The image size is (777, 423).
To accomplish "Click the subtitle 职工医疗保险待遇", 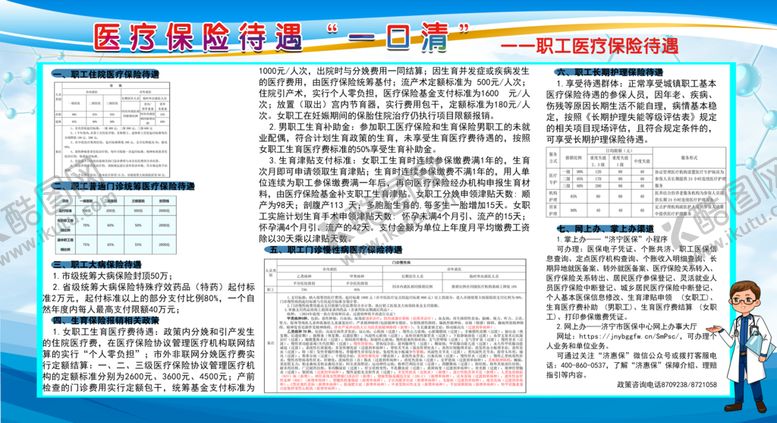I will point(600,46).
